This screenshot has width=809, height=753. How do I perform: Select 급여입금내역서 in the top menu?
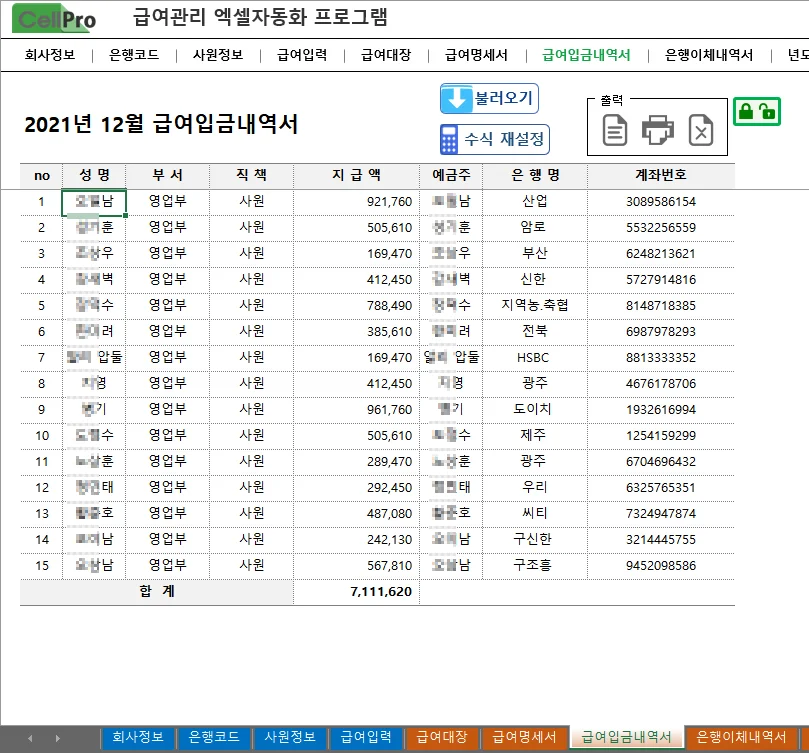tap(586, 55)
